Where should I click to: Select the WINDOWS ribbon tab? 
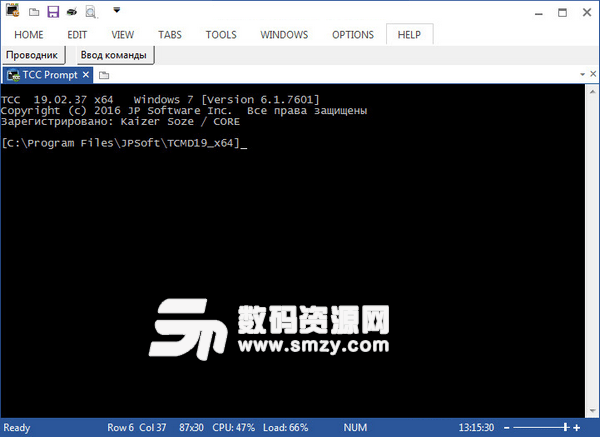(x=284, y=35)
